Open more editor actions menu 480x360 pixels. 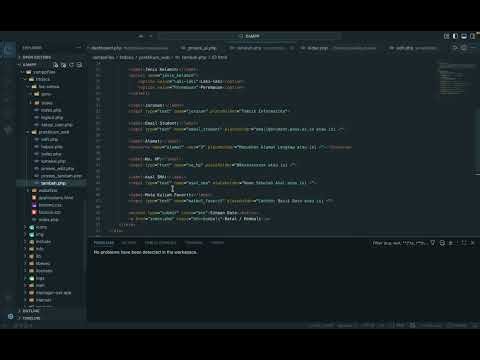(x=473, y=48)
